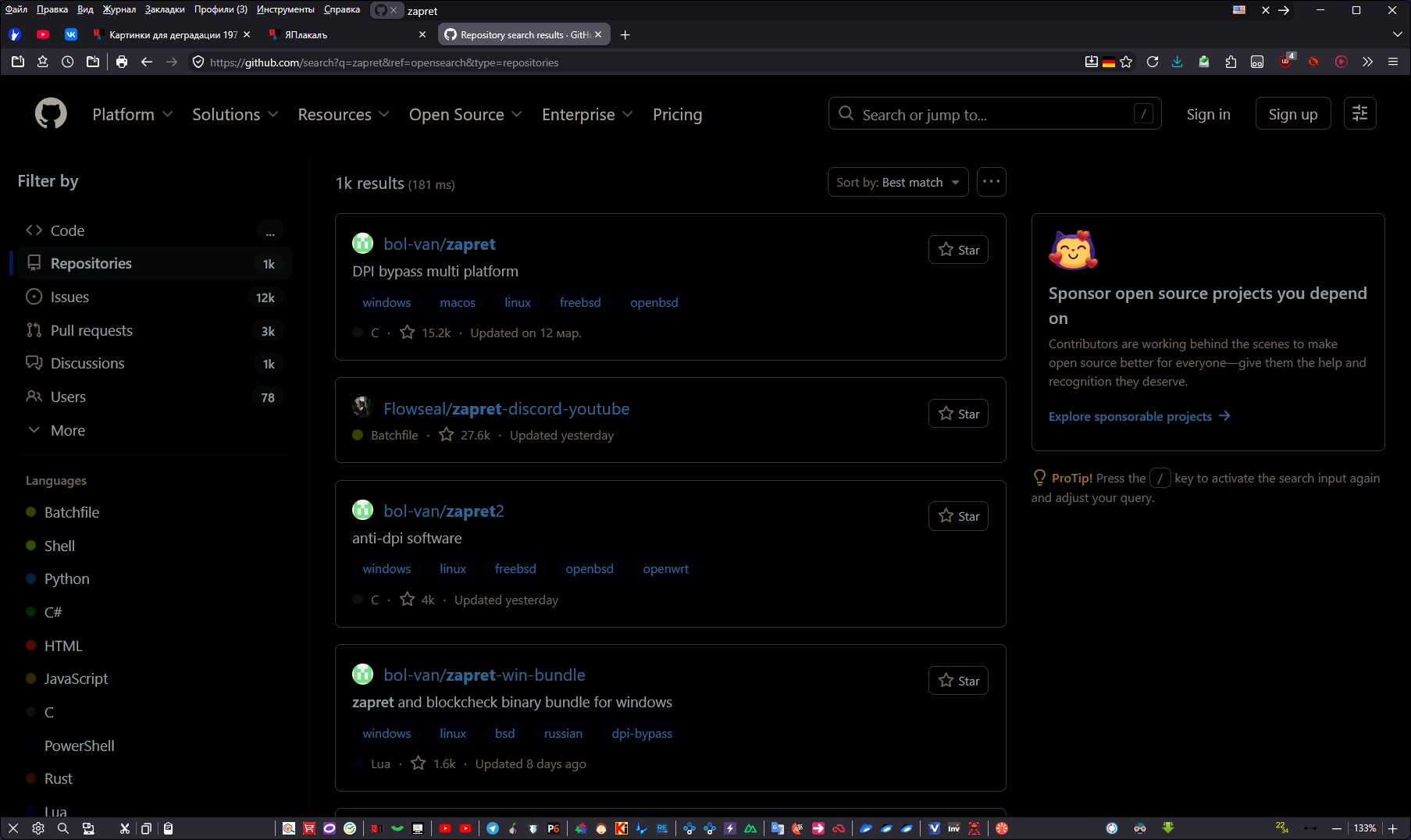Switch to the pinned VK tab
The width and height of the screenshot is (1411, 840).
pos(71,35)
